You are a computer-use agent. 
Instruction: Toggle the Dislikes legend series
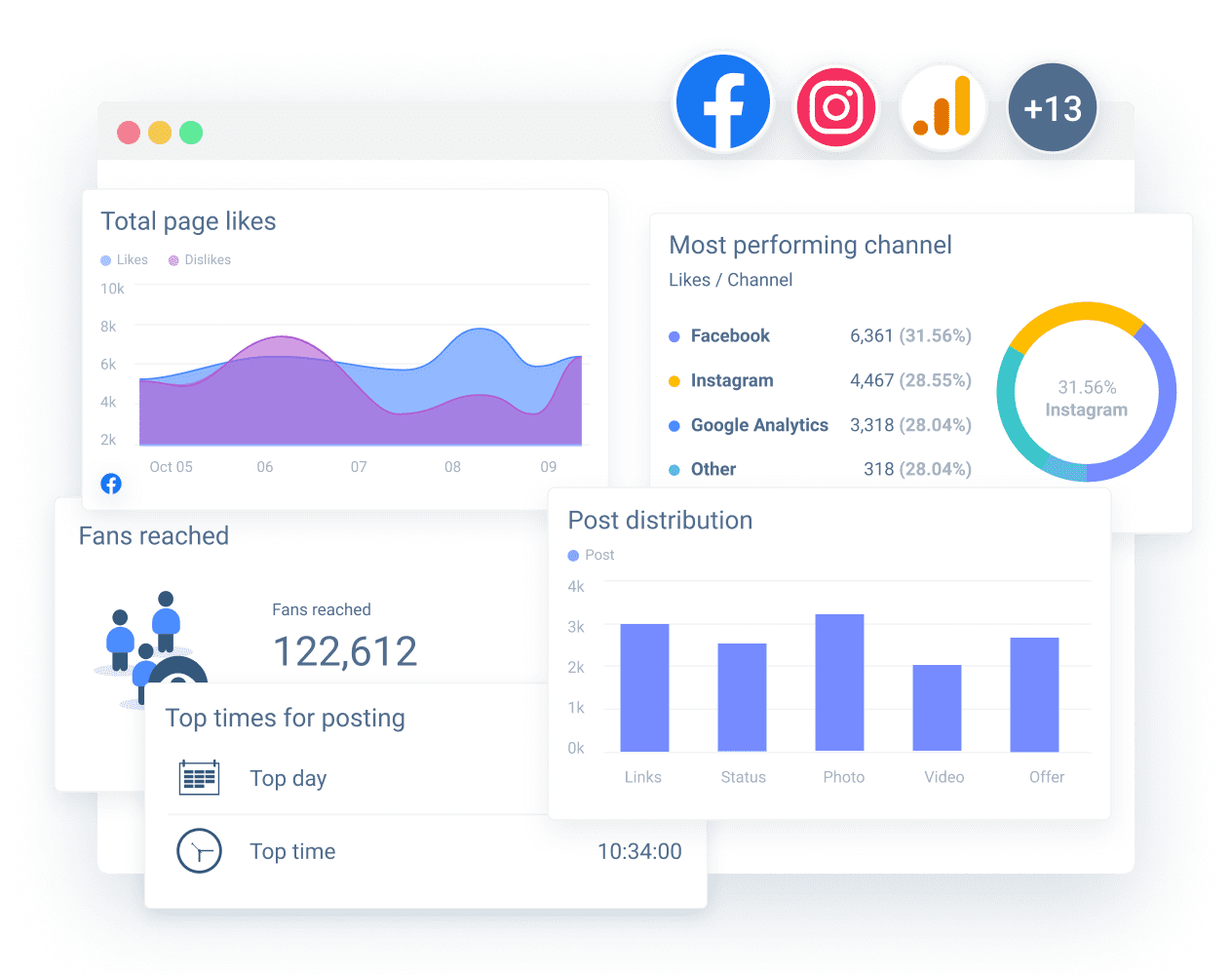point(200,260)
